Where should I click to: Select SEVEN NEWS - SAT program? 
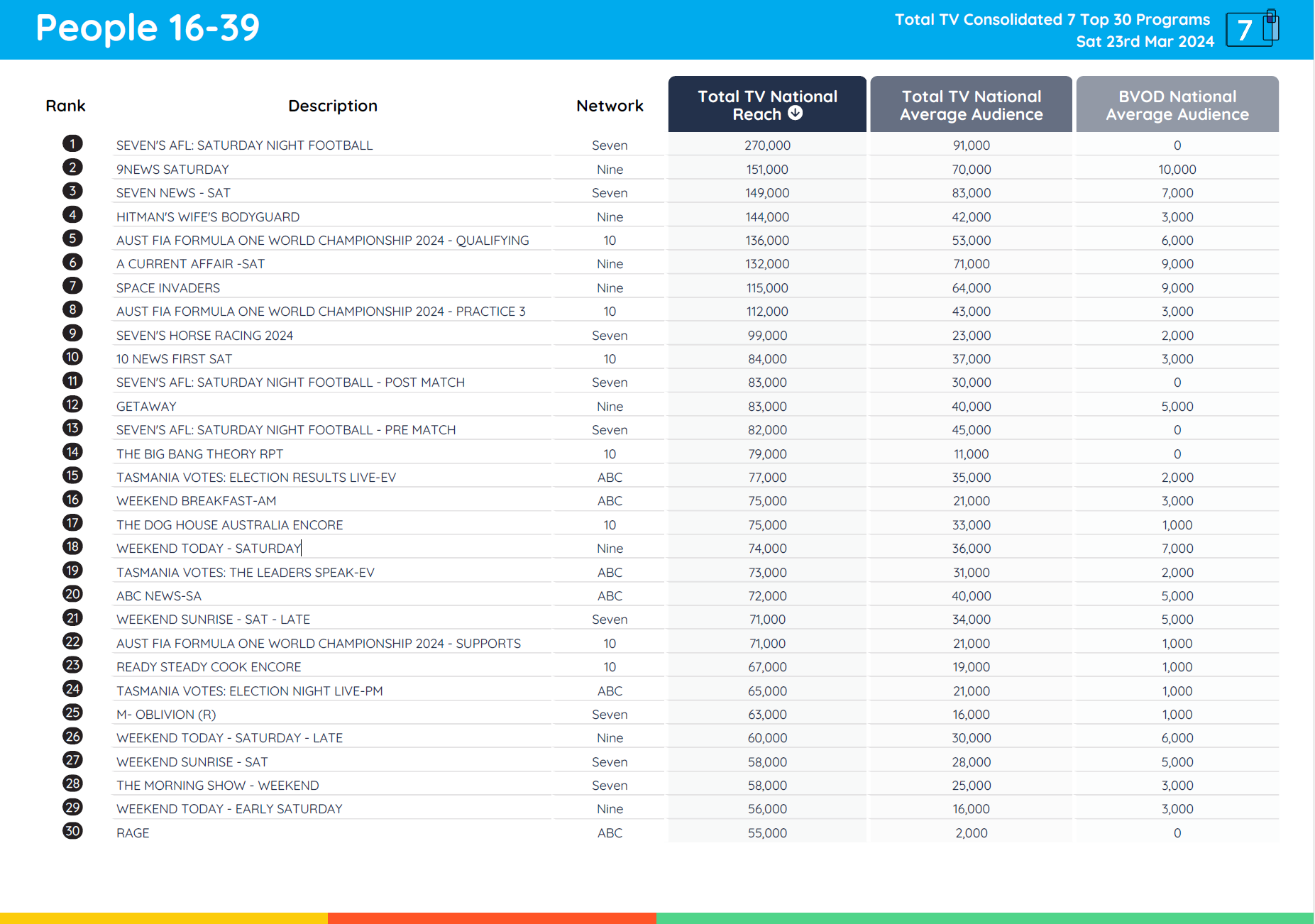(x=173, y=193)
